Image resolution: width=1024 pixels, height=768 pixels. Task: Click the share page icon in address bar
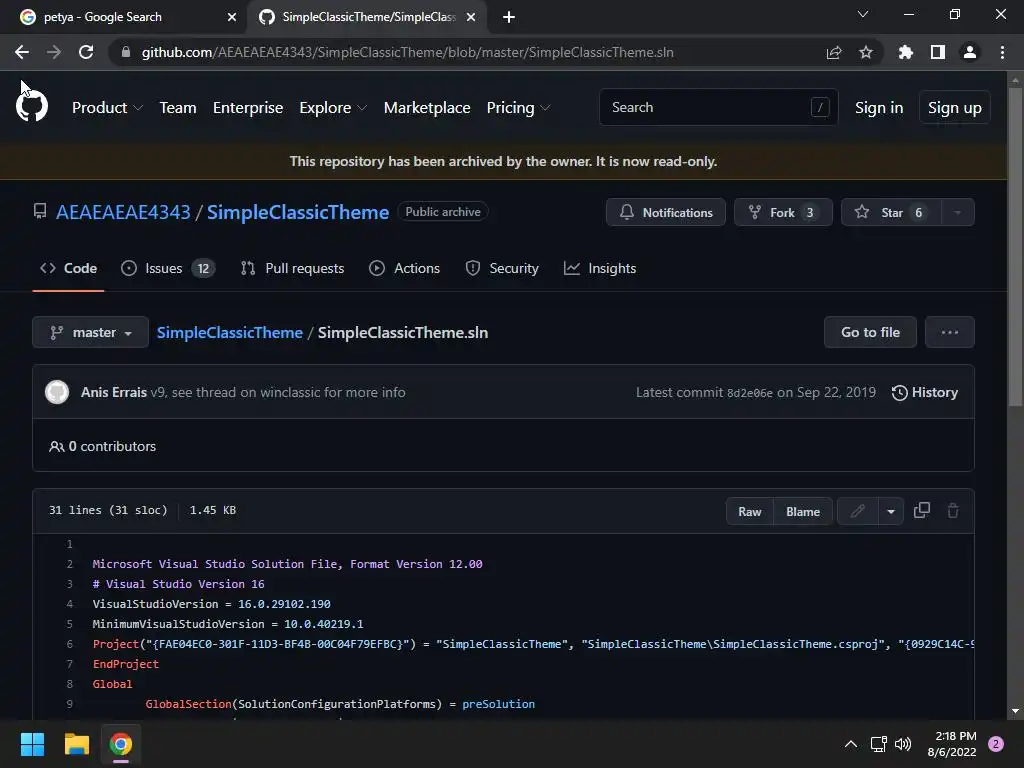click(834, 52)
